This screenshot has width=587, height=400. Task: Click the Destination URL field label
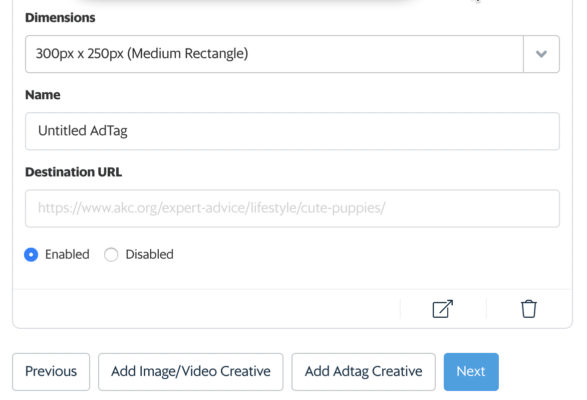coord(73,172)
